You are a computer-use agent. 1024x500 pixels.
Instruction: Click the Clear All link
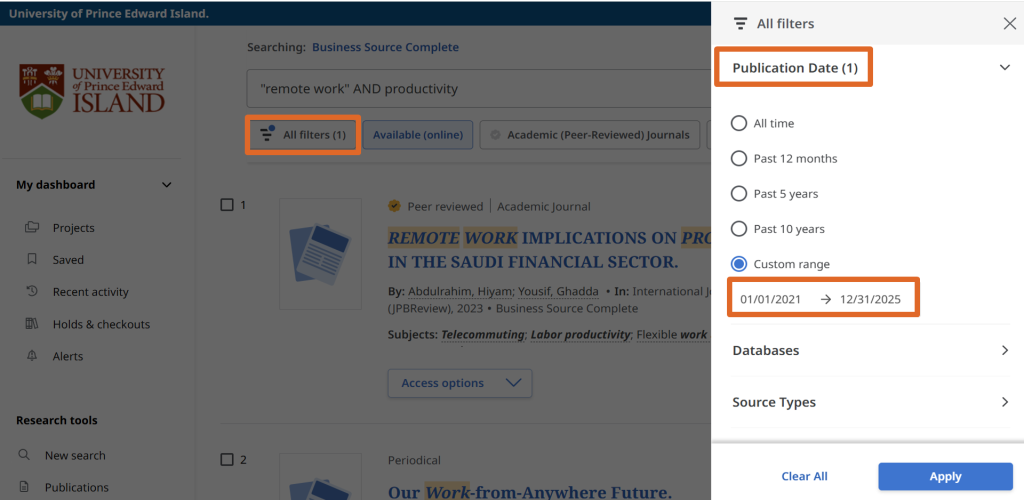click(x=805, y=477)
